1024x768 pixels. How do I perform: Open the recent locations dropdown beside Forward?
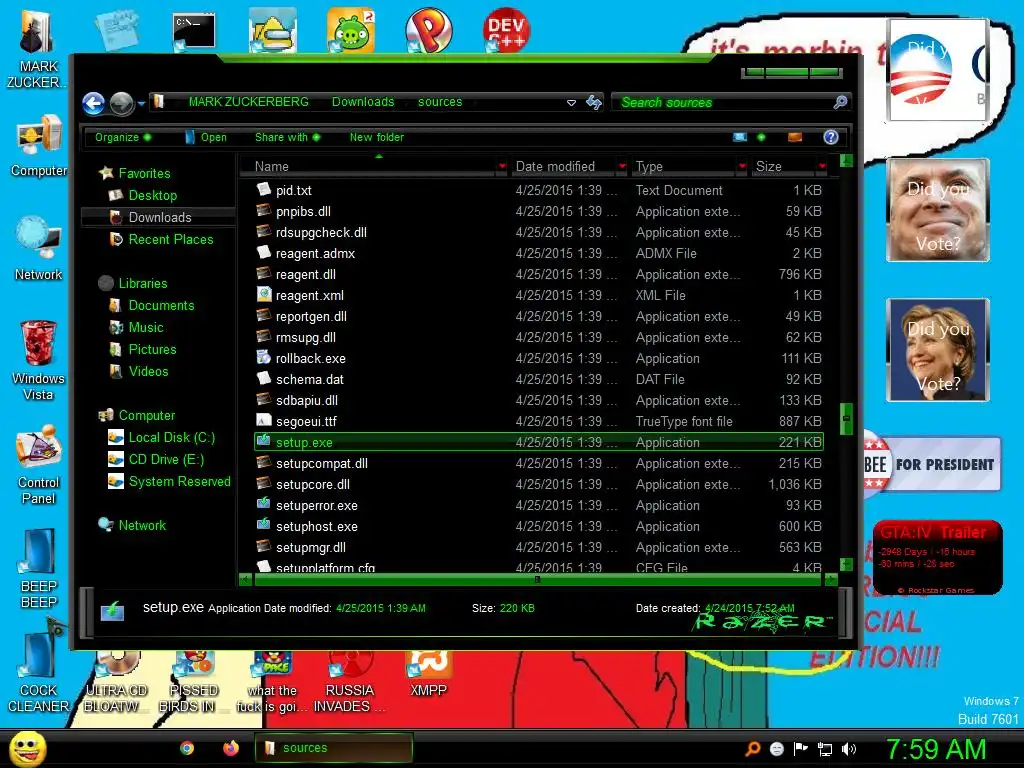(141, 103)
